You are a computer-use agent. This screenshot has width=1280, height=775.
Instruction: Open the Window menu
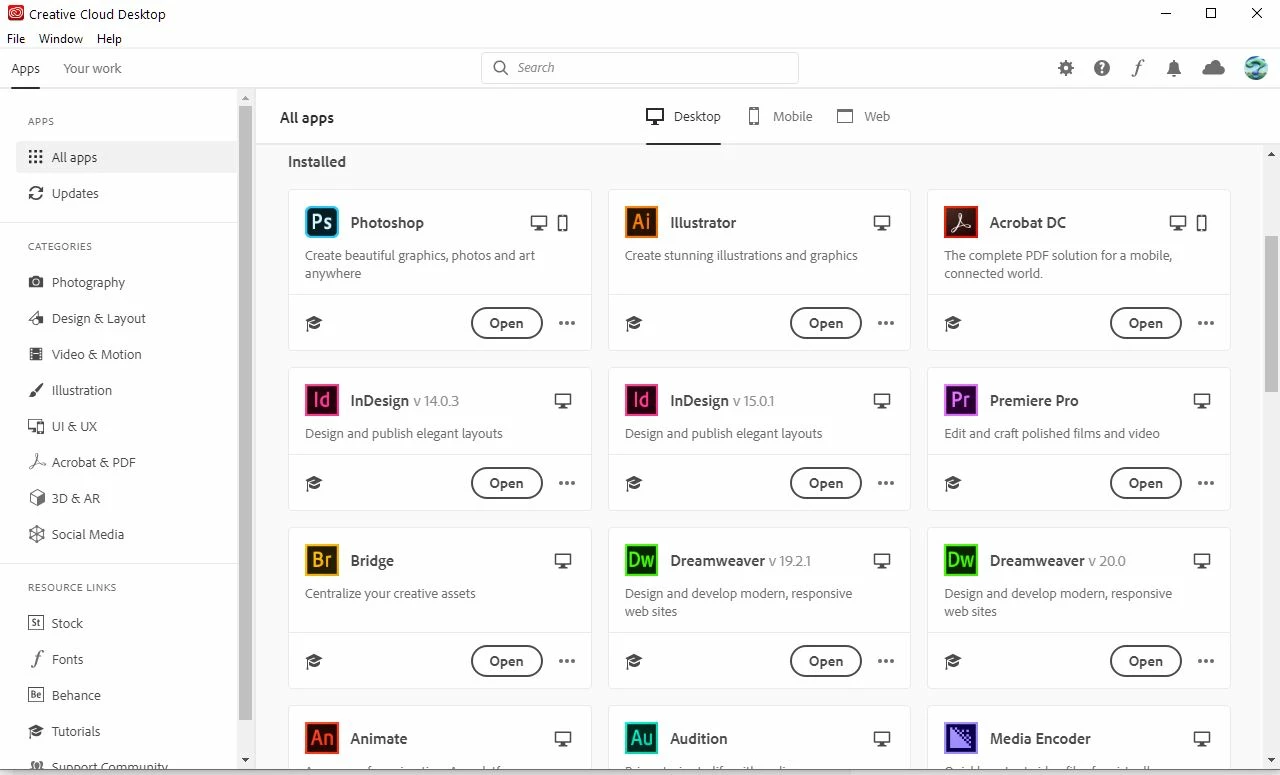coord(61,39)
